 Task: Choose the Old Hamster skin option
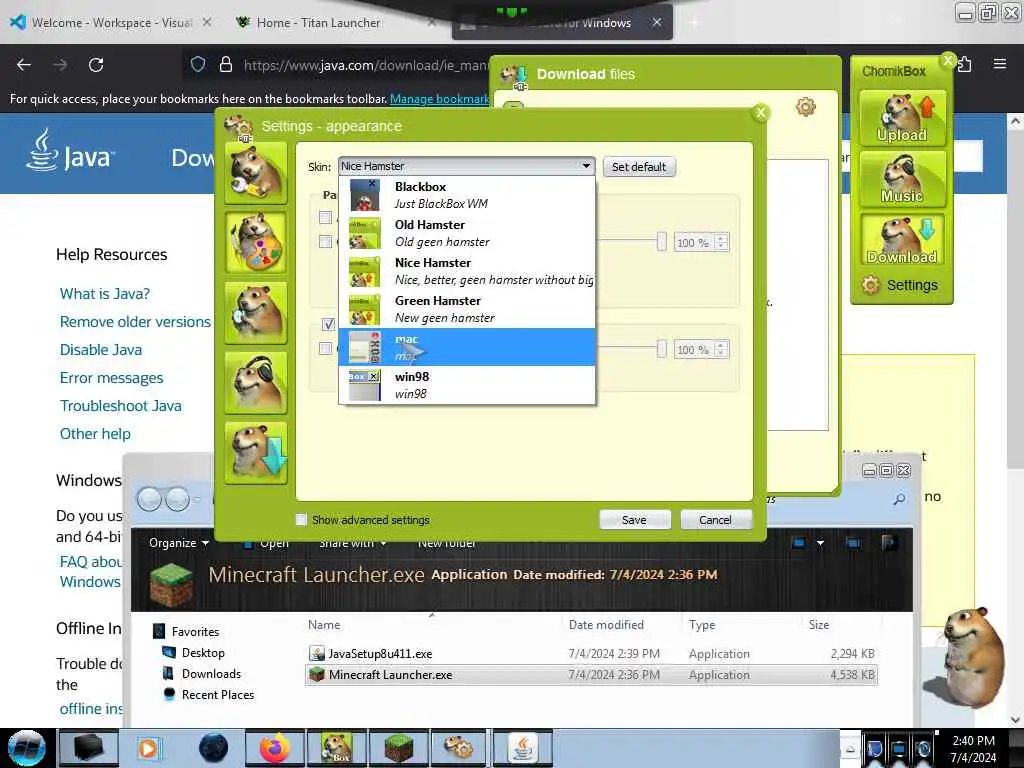point(467,233)
